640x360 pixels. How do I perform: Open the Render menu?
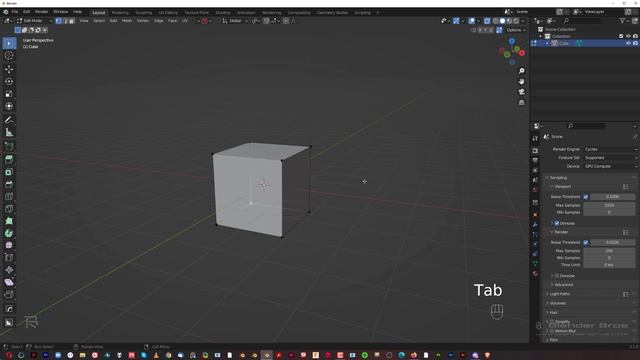click(x=41, y=12)
